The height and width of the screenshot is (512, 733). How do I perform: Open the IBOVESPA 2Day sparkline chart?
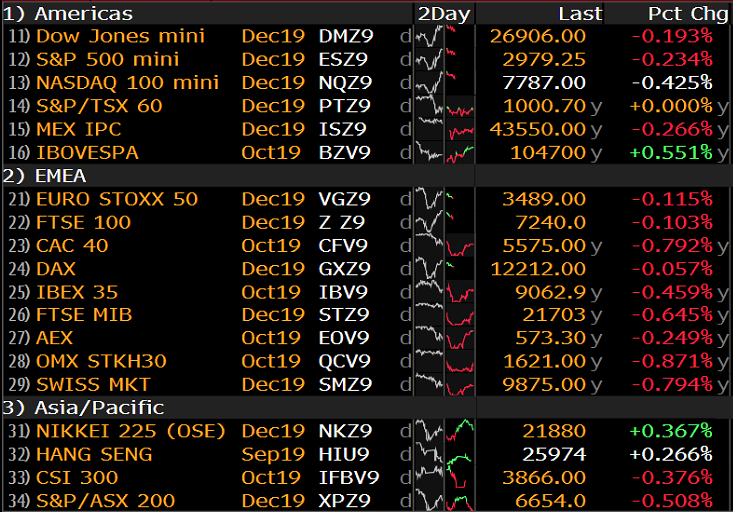click(x=444, y=152)
